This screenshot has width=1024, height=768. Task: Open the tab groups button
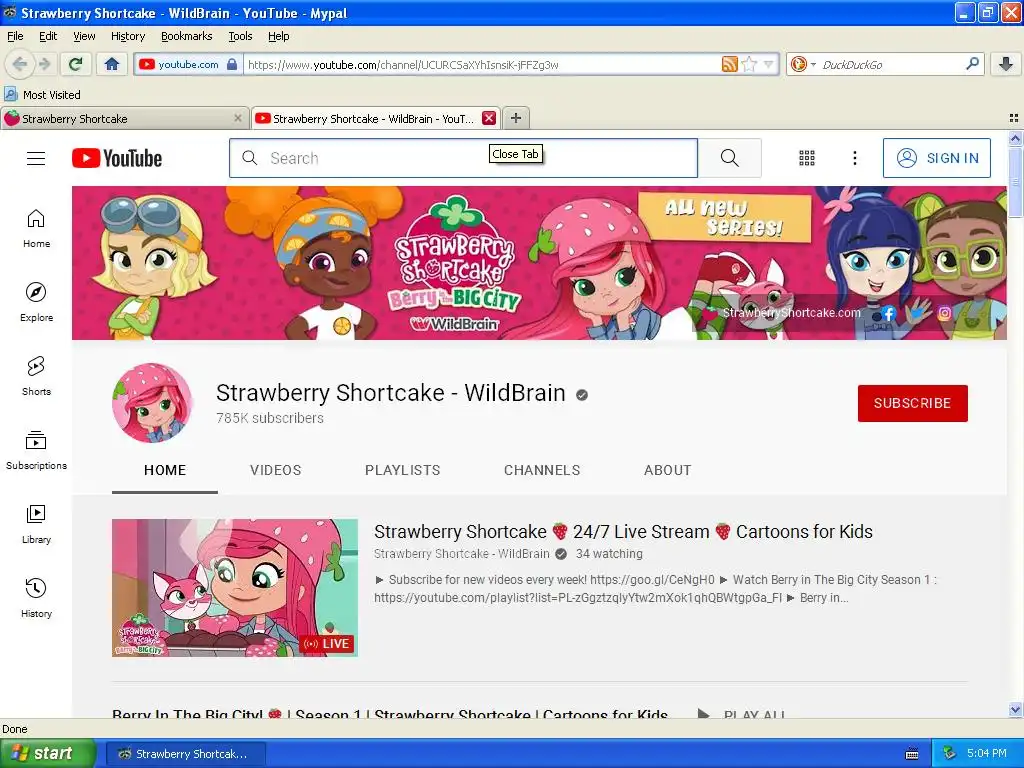point(1014,118)
